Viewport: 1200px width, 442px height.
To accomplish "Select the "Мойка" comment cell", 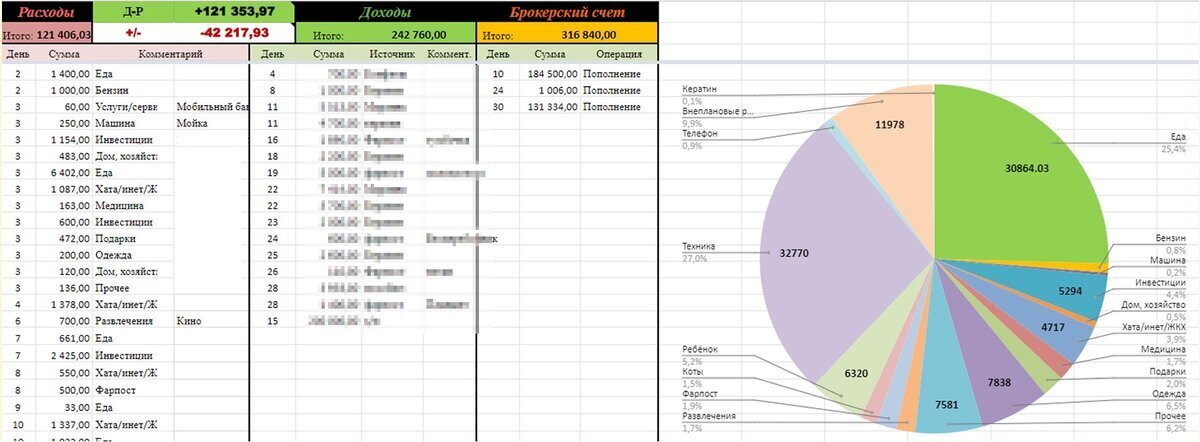I will [211, 123].
